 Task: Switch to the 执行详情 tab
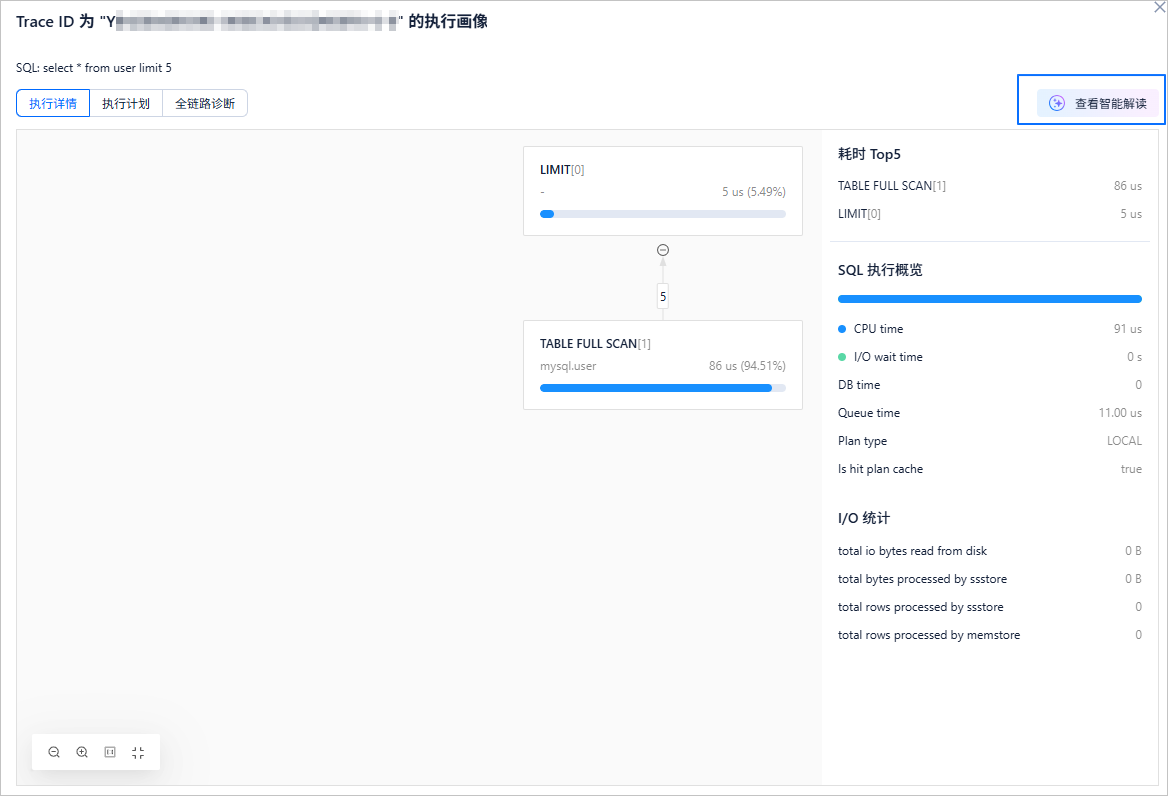coord(53,104)
